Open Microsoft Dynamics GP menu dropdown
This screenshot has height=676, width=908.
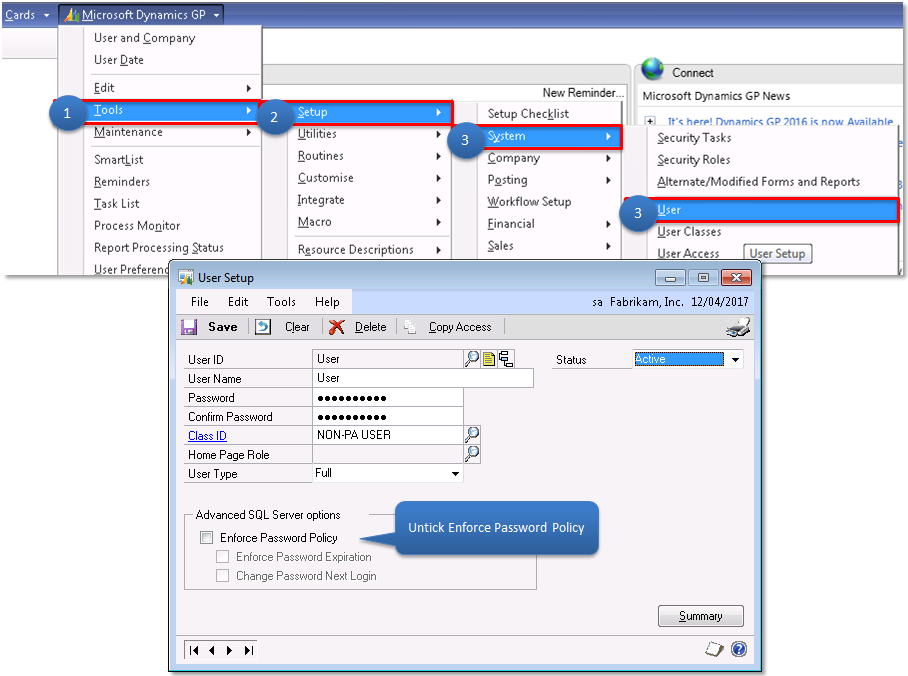[x=141, y=14]
